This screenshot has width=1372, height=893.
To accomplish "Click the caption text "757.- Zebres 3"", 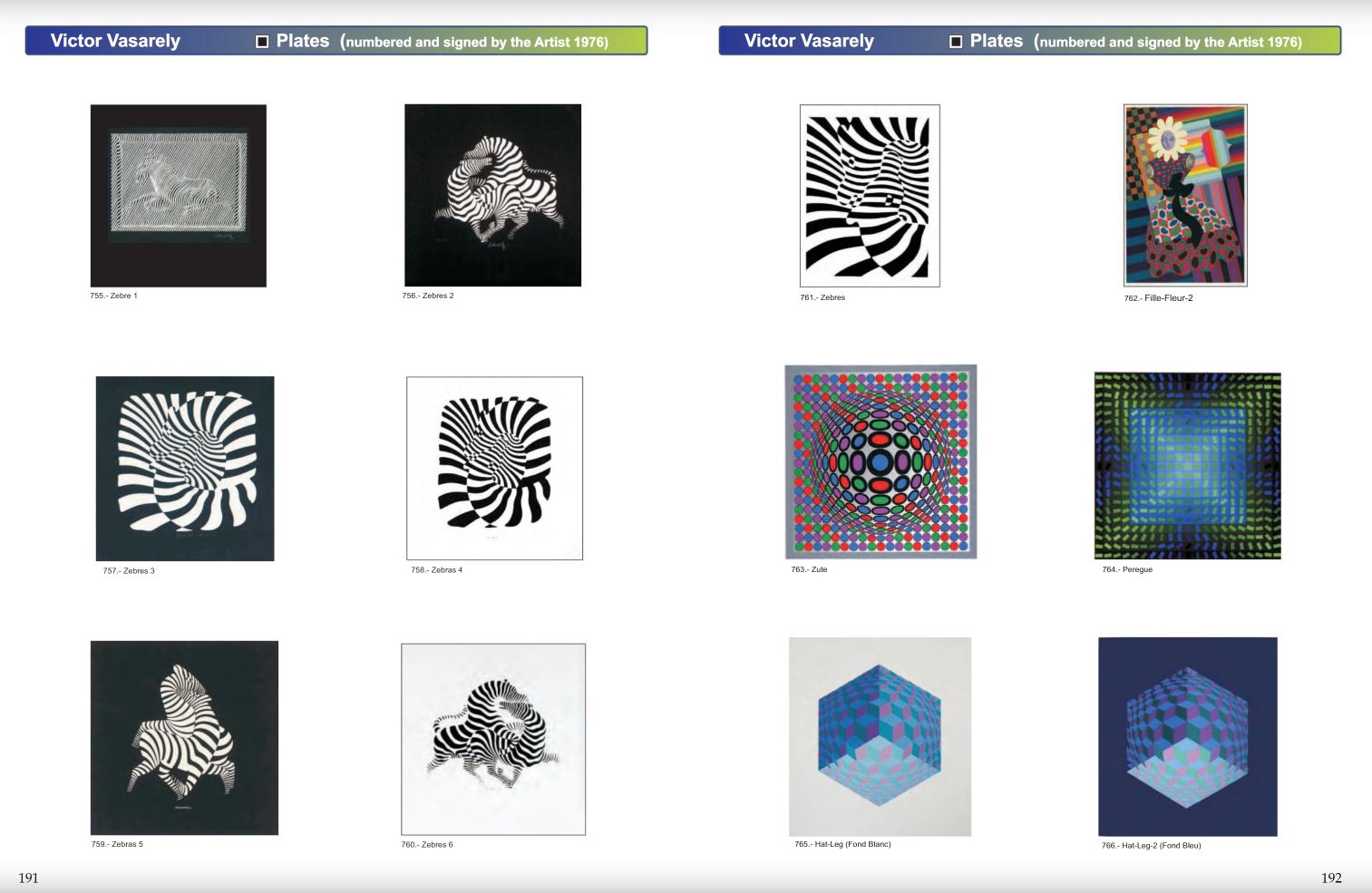I will point(129,571).
